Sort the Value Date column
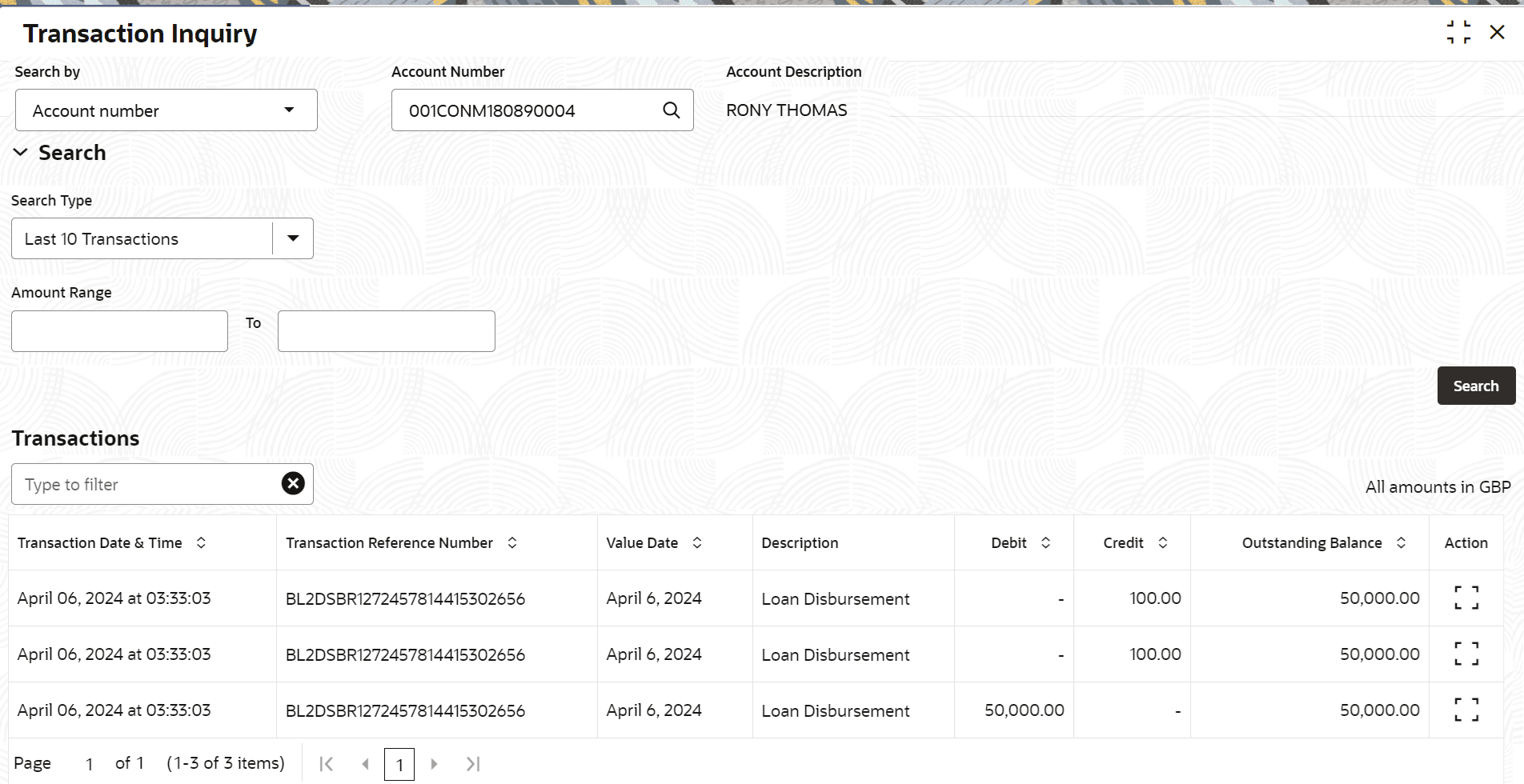 coord(697,542)
